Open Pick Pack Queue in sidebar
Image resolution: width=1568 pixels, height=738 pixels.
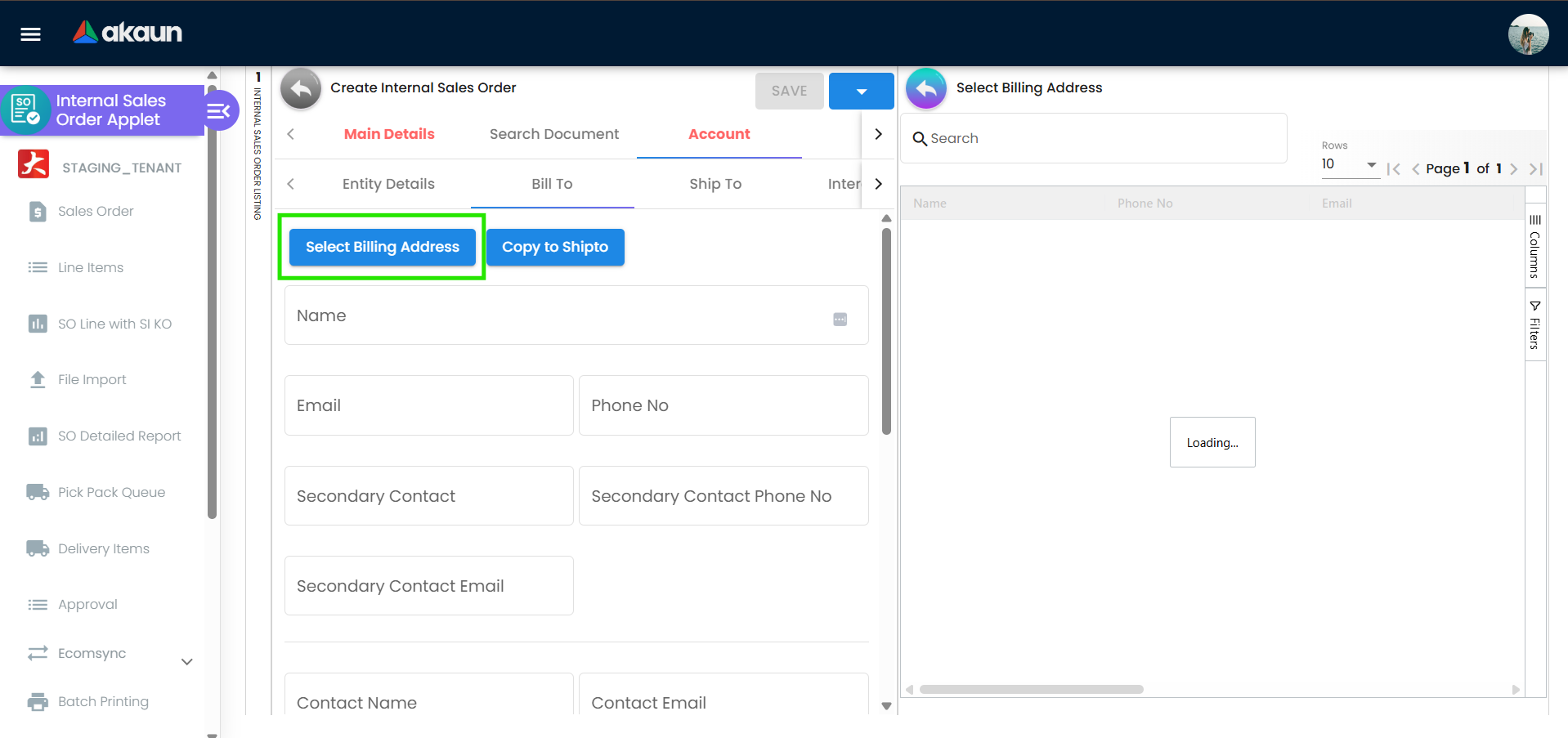point(111,492)
